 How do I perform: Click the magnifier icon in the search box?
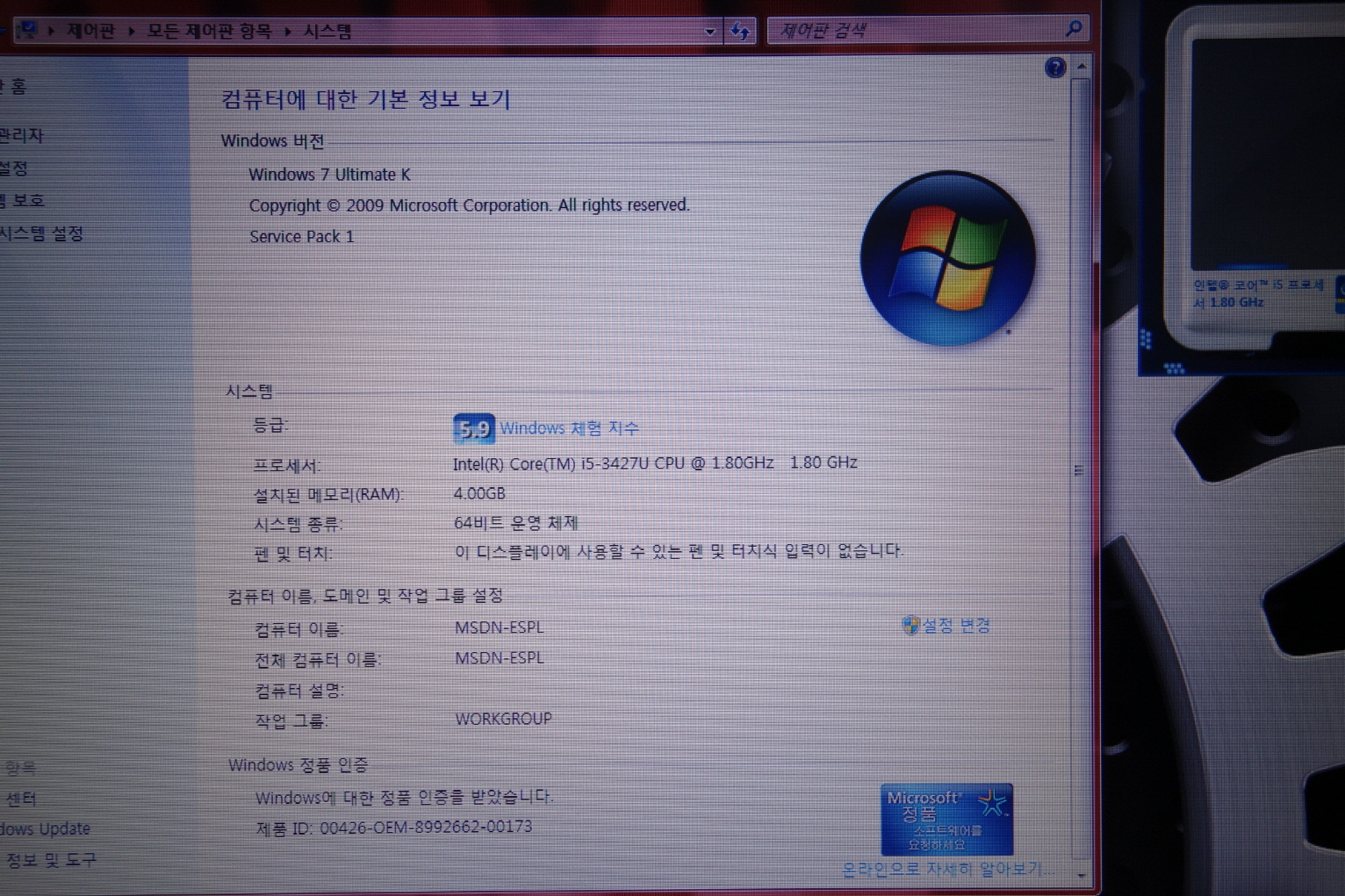(1073, 30)
